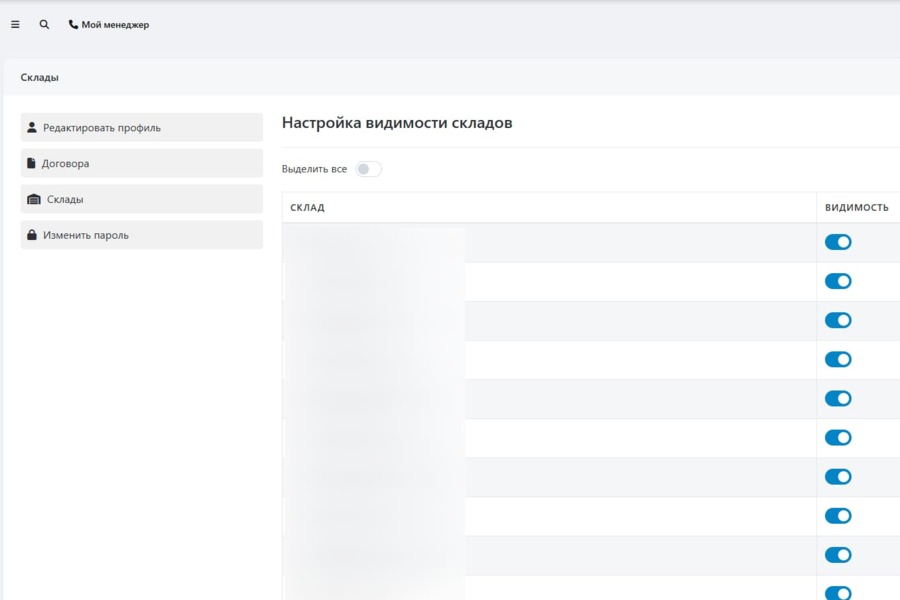This screenshot has height=600, width=900.
Task: Toggle visibility in the third warehouse row
Action: [838, 320]
